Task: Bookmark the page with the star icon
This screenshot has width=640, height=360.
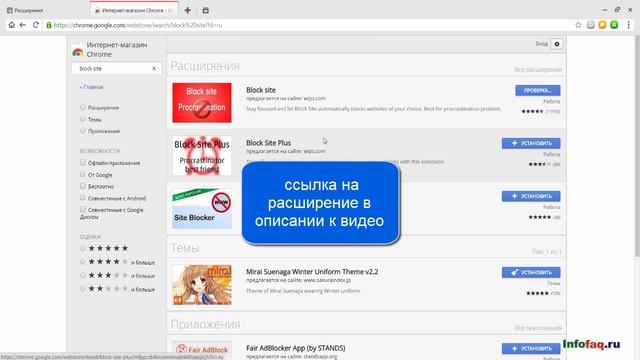Action: pyautogui.click(x=578, y=25)
